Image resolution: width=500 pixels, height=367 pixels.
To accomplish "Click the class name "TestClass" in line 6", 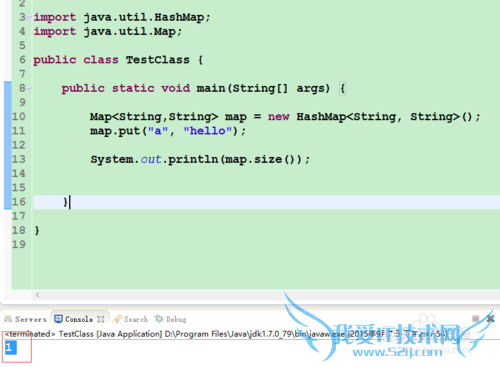I will (x=158, y=60).
